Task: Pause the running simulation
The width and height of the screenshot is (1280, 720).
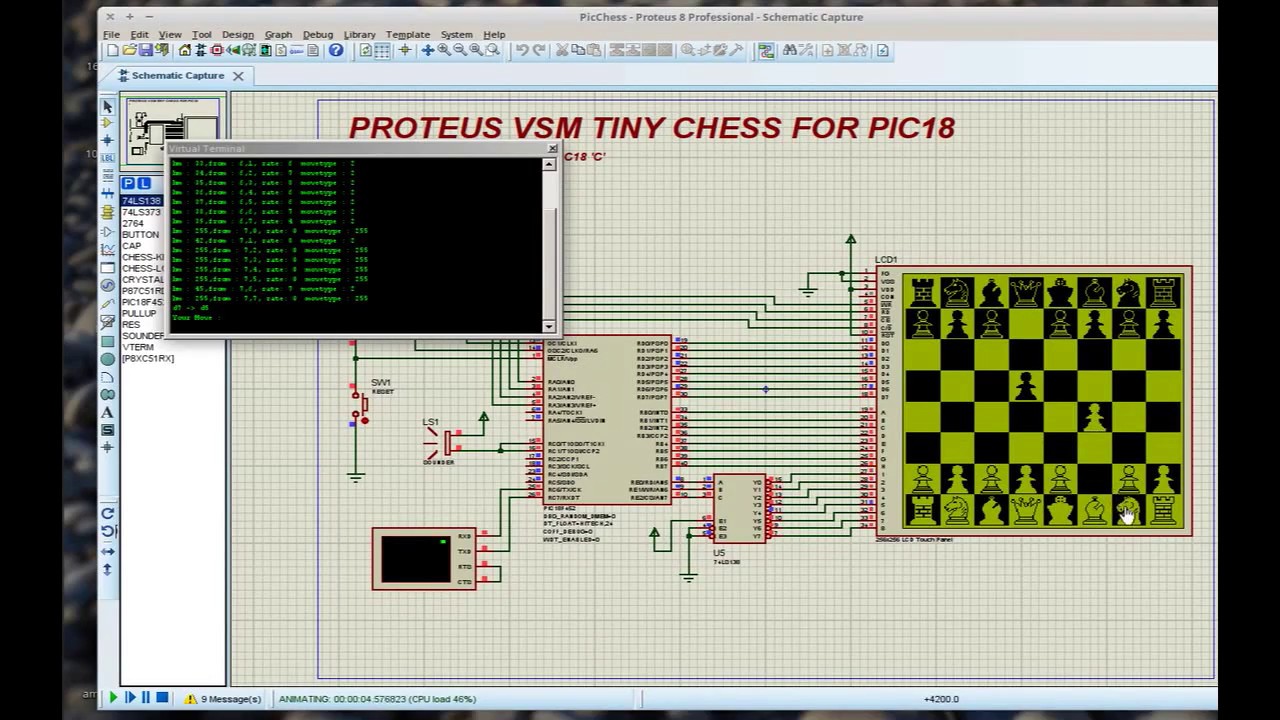Action: [145, 698]
